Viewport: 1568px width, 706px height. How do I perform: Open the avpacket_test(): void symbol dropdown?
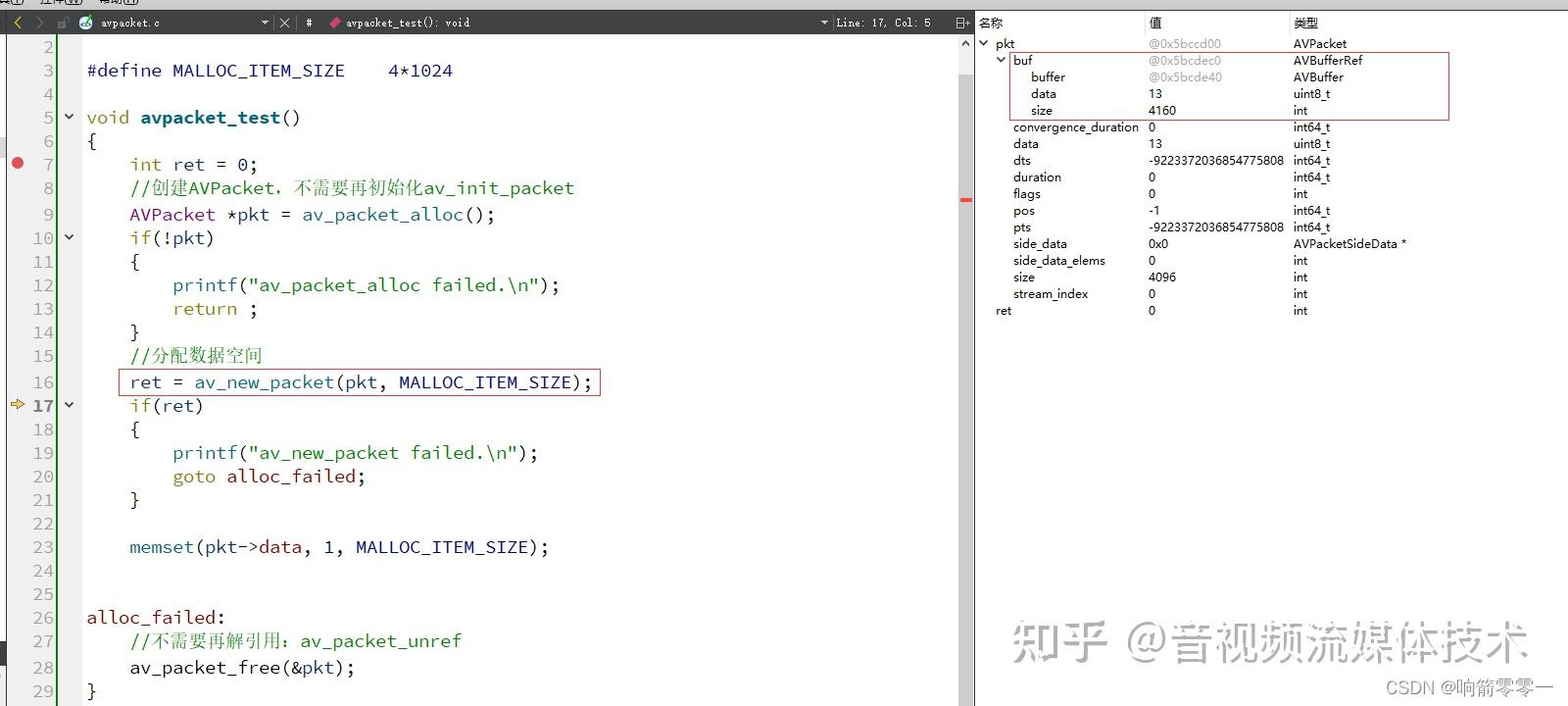[824, 23]
